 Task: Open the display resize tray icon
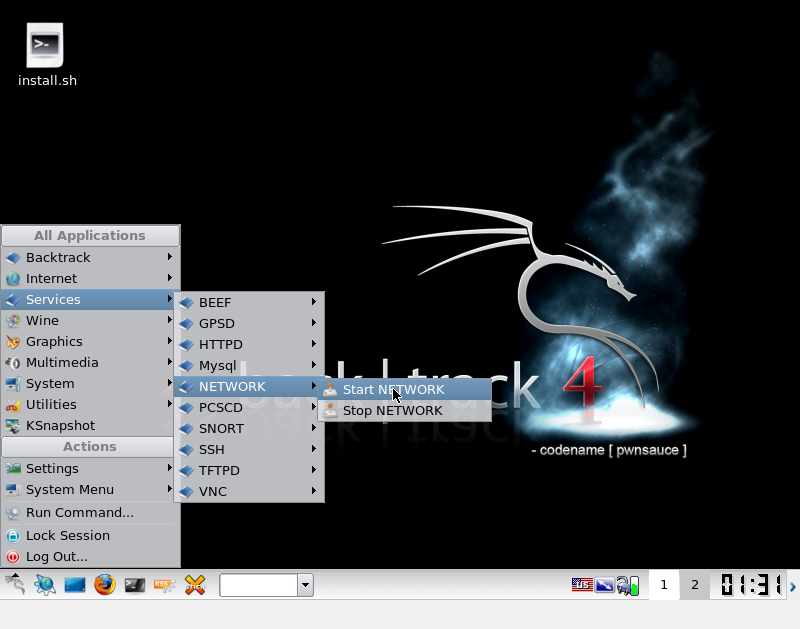tap(605, 585)
